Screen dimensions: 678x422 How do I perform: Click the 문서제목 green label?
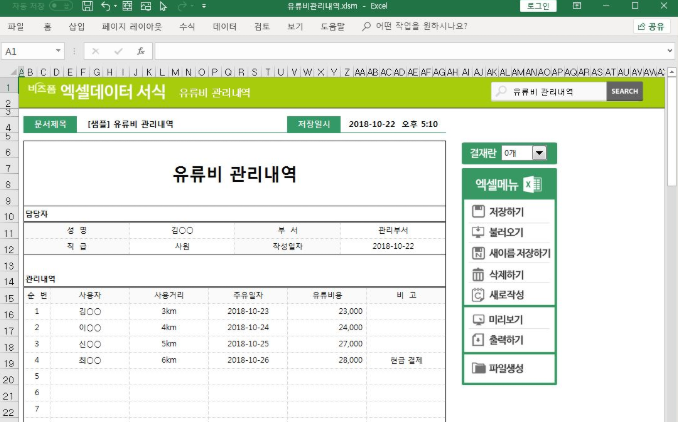coord(50,124)
